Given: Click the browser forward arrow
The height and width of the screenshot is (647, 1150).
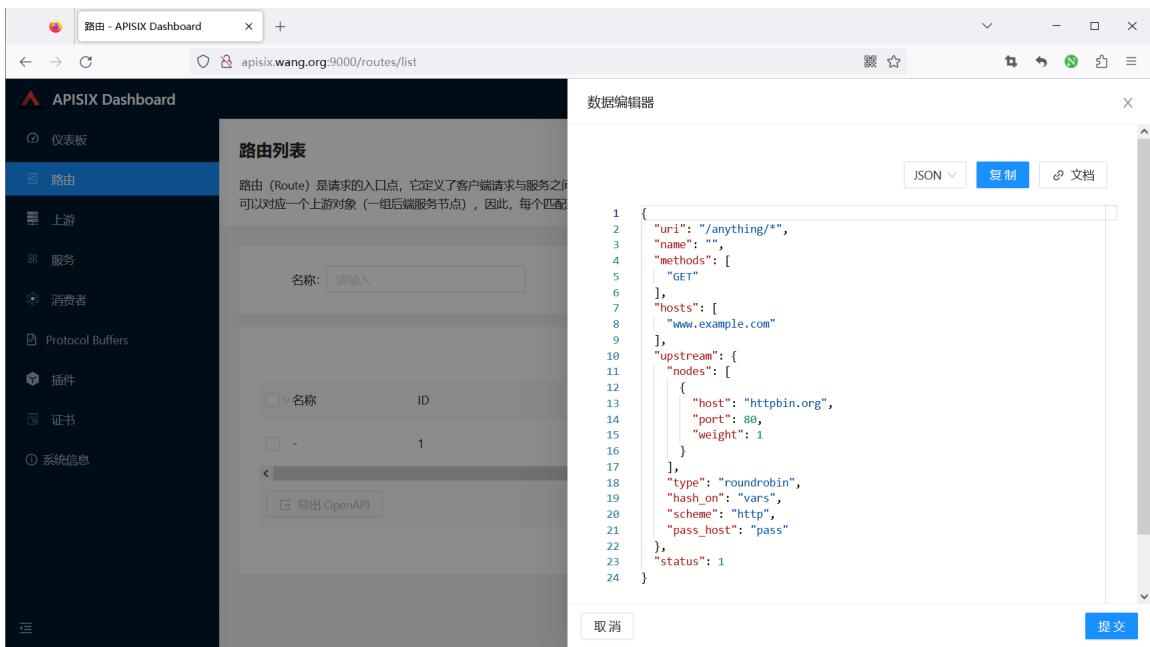Looking at the screenshot, I should point(56,62).
